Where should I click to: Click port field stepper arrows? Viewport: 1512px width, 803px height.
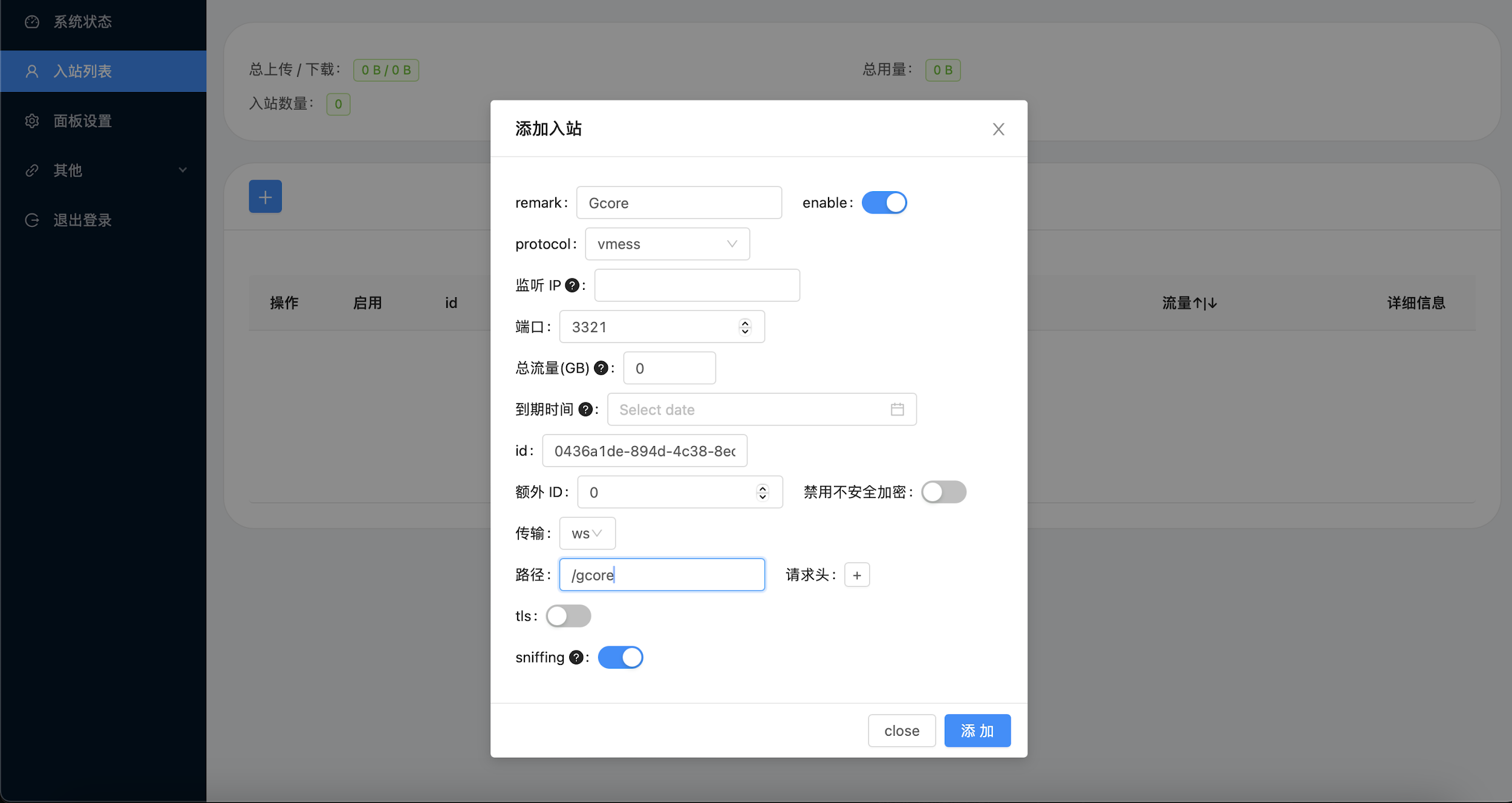pyautogui.click(x=745, y=327)
